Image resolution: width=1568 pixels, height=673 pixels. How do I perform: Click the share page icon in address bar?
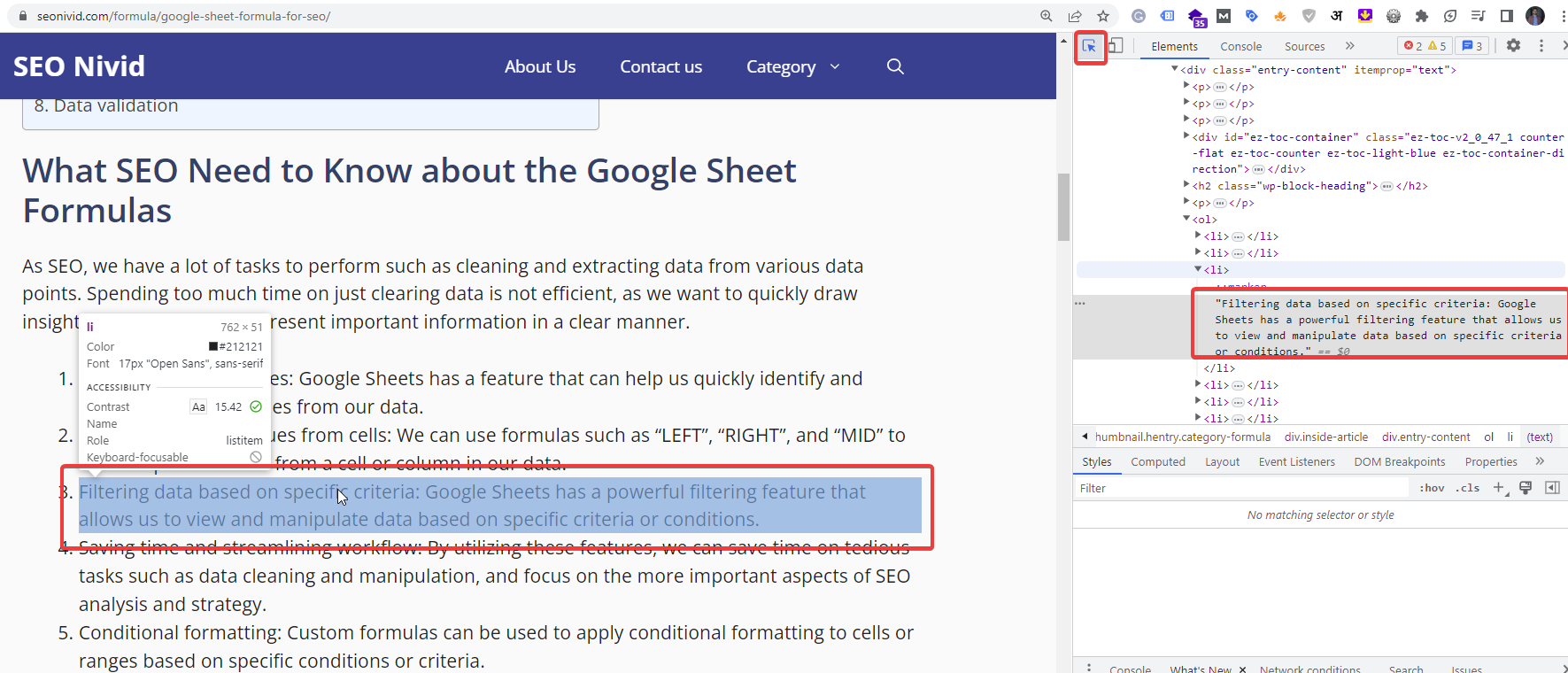1075,16
